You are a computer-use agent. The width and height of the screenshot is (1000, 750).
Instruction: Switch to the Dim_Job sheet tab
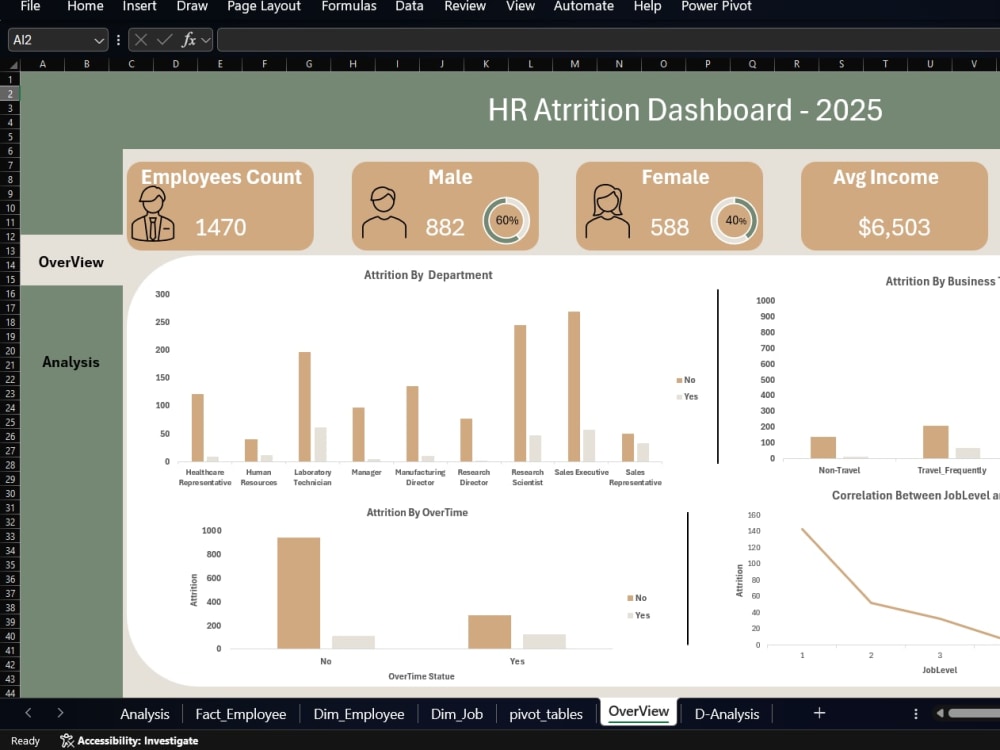coord(457,714)
